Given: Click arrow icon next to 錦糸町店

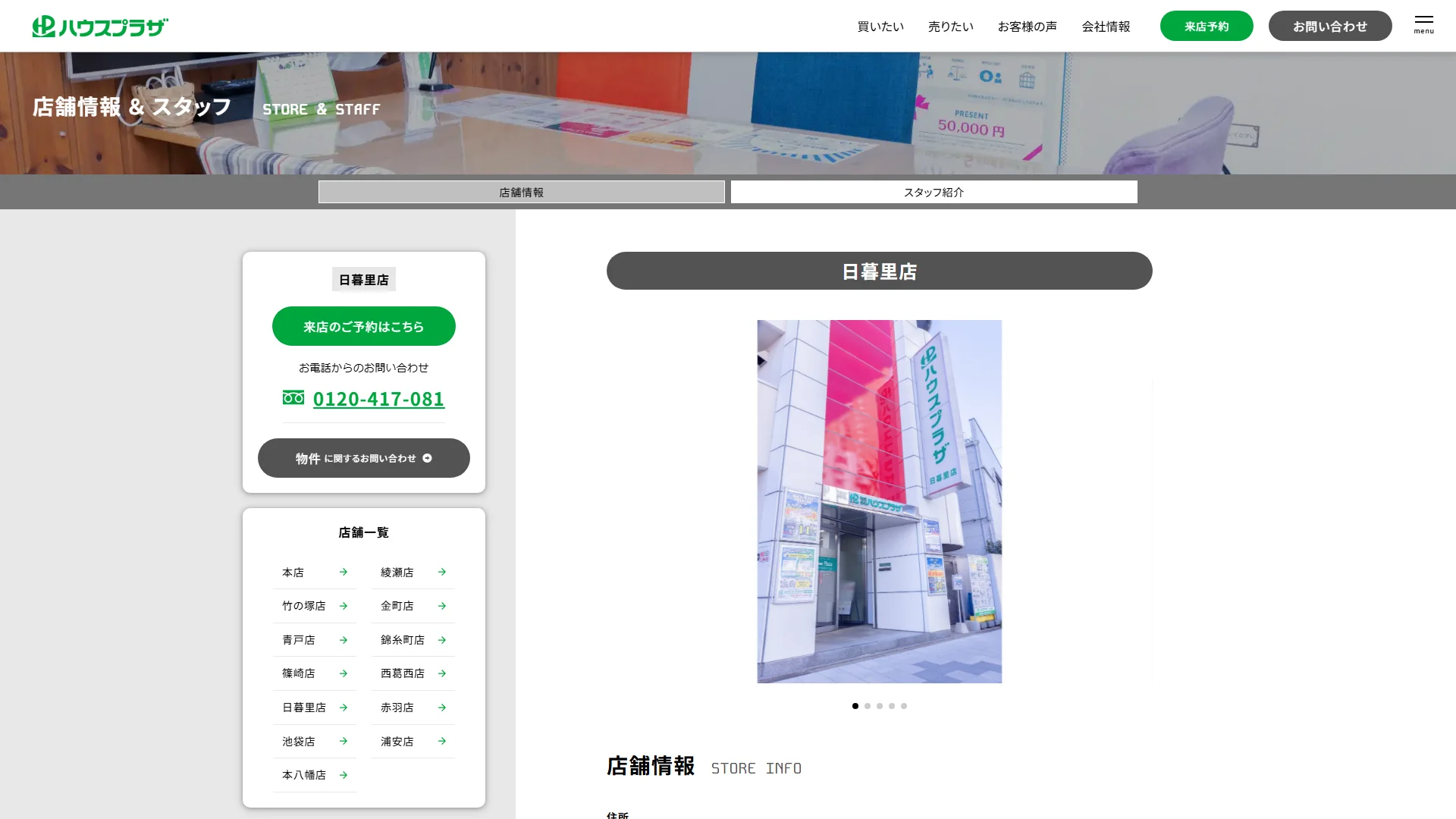Looking at the screenshot, I should pos(442,640).
